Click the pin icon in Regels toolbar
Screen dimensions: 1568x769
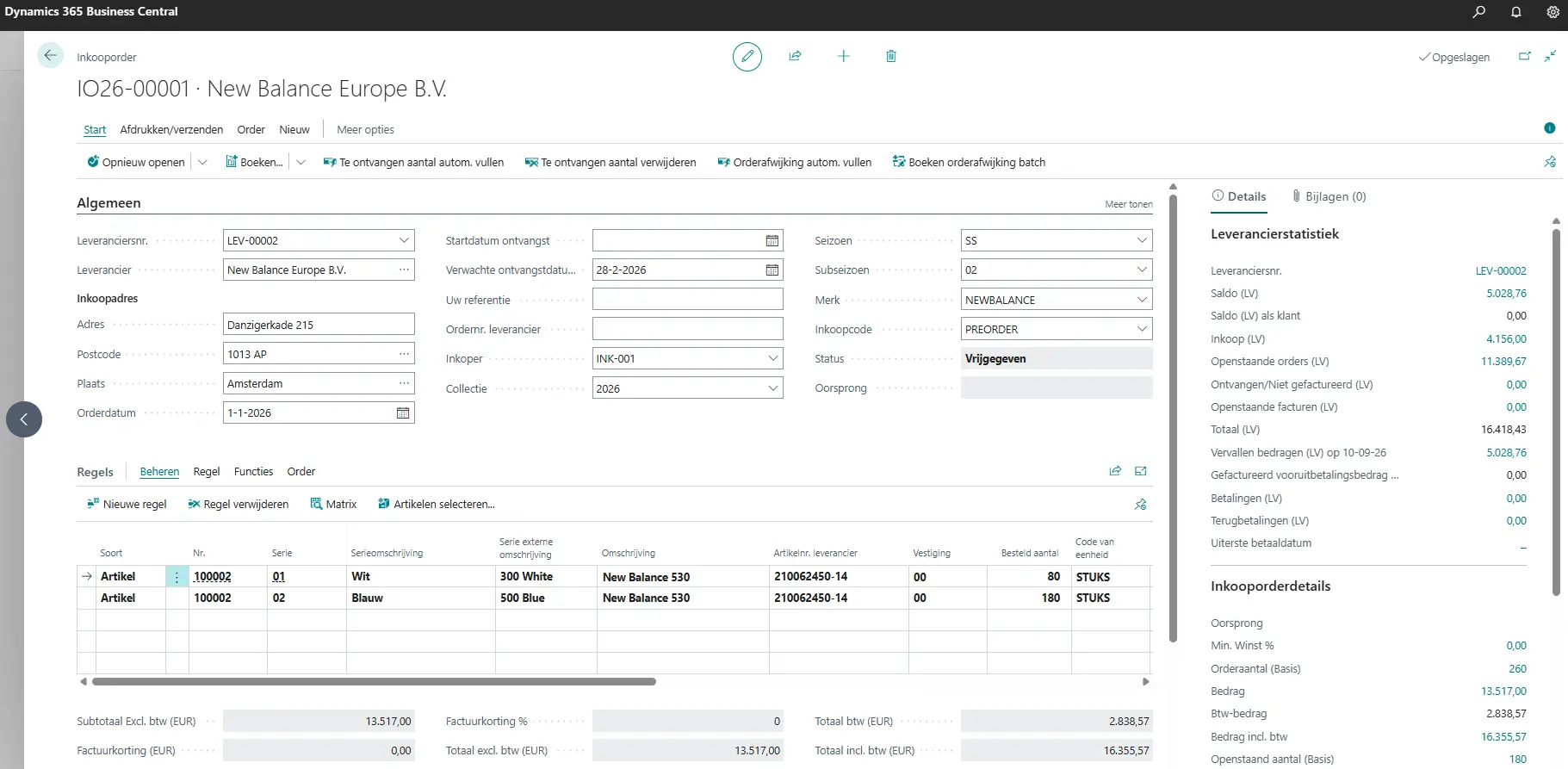(1141, 505)
